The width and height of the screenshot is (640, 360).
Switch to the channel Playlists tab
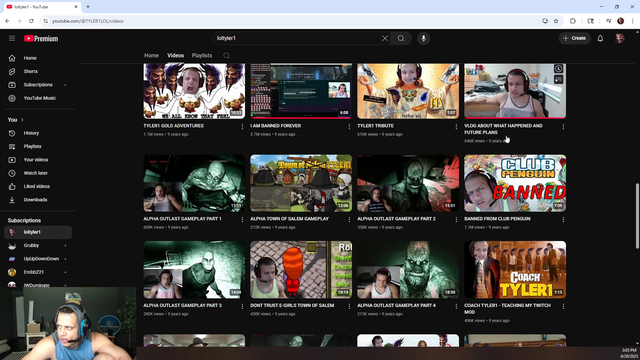pyautogui.click(x=202, y=56)
